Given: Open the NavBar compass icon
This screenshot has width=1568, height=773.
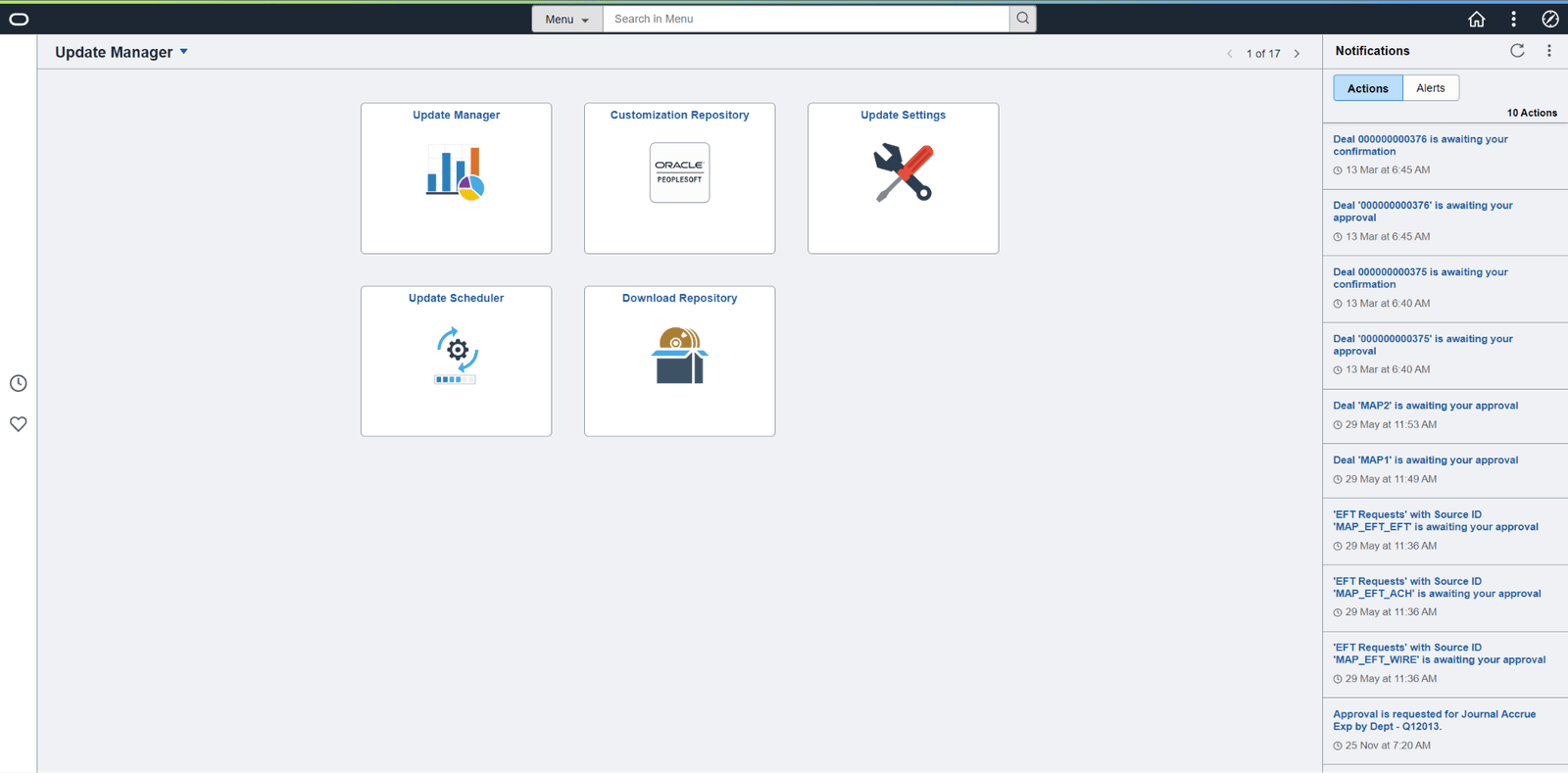Looking at the screenshot, I should pyautogui.click(x=1550, y=19).
